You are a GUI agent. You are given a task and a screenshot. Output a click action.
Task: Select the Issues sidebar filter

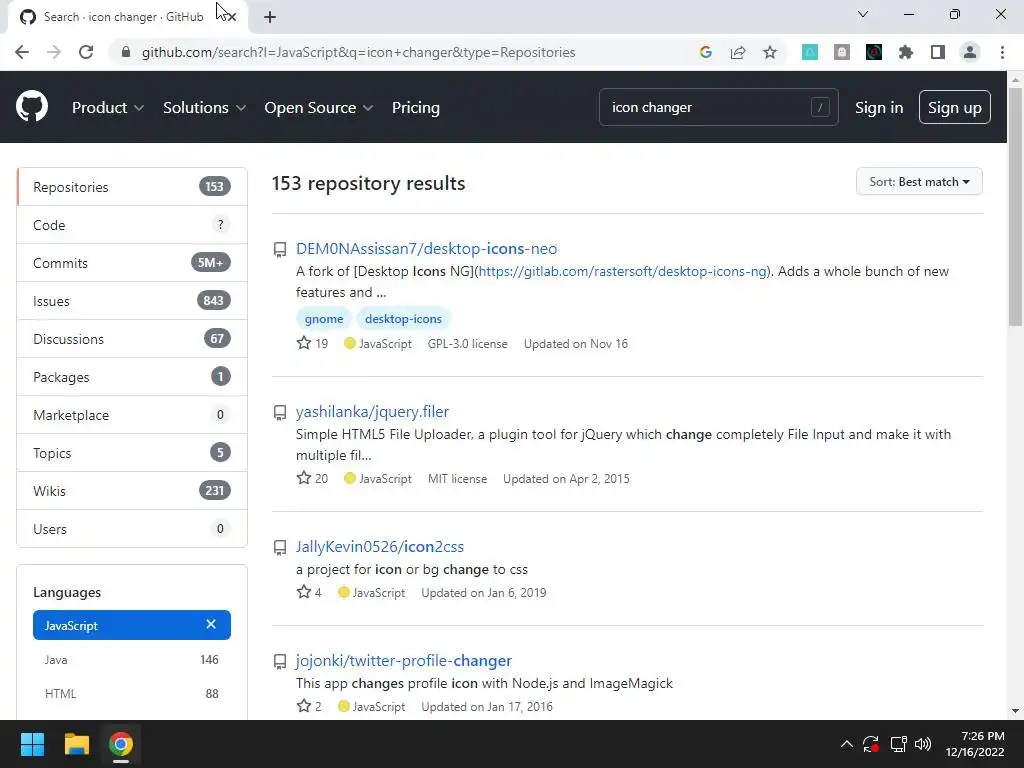(132, 301)
